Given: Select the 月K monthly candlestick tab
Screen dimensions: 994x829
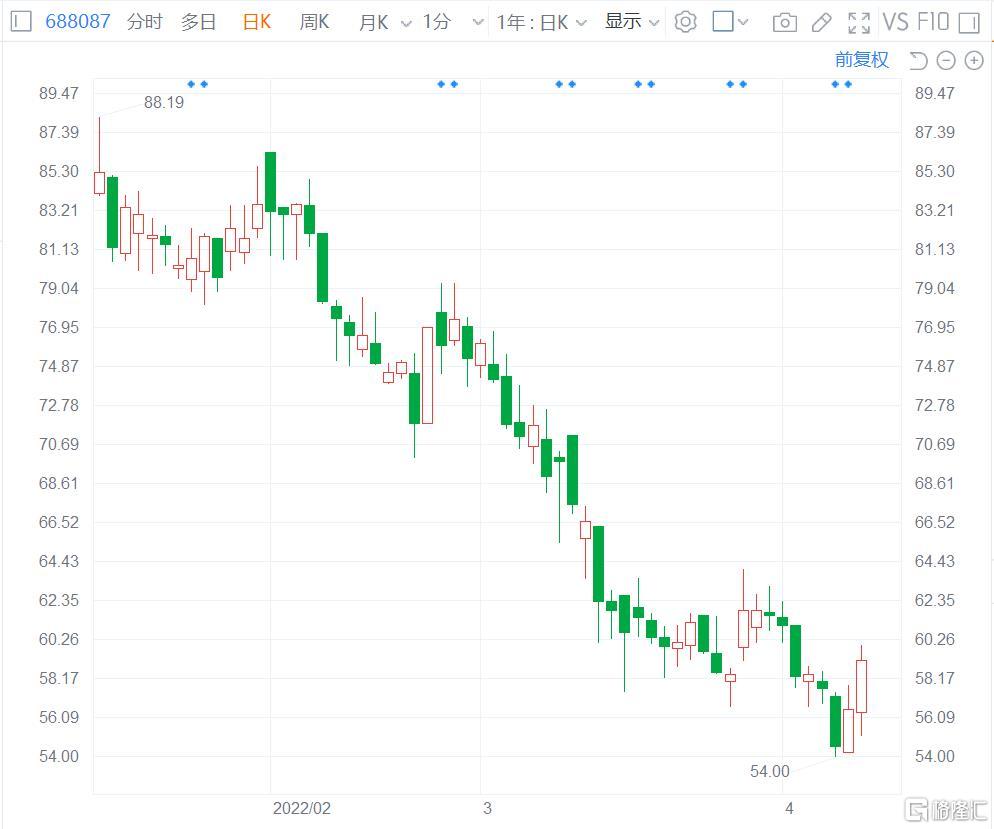Looking at the screenshot, I should (373, 22).
